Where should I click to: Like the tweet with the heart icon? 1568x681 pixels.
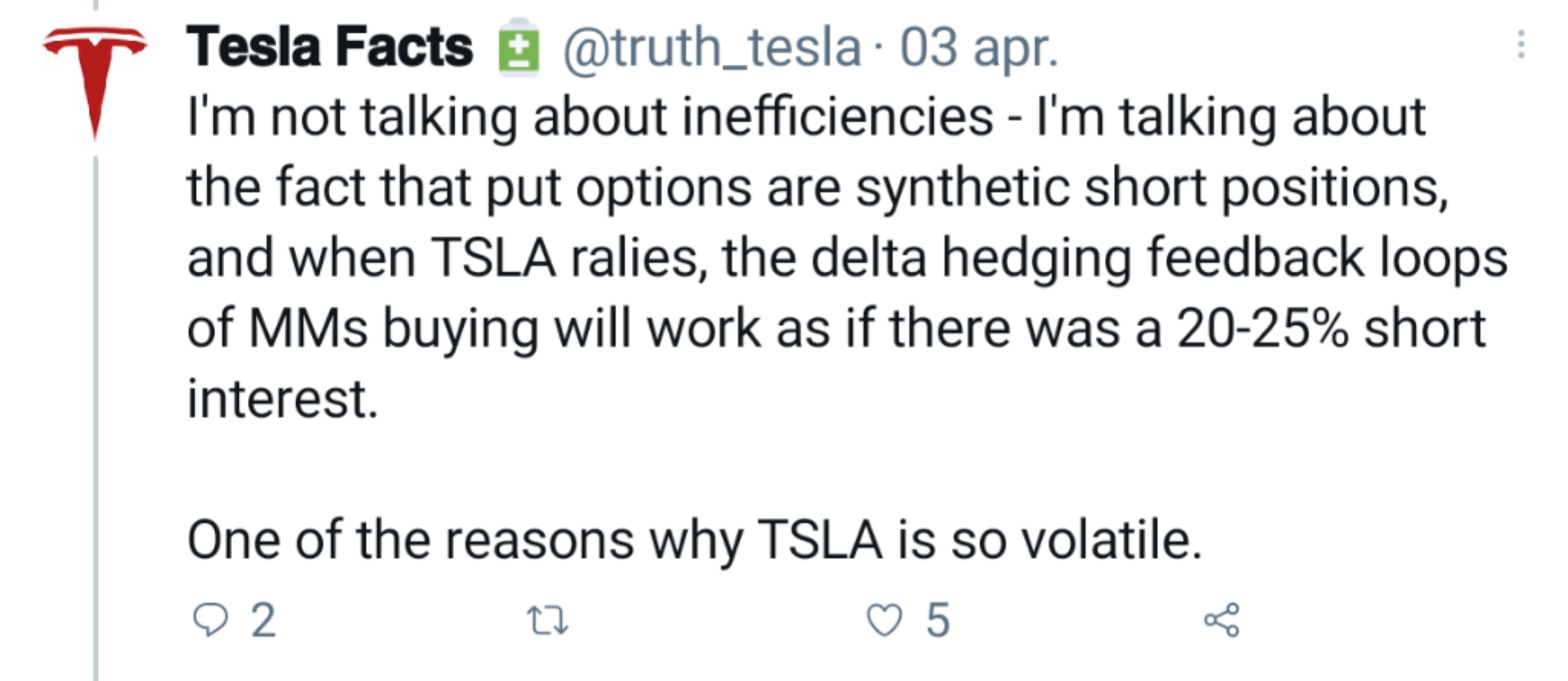pos(884,620)
